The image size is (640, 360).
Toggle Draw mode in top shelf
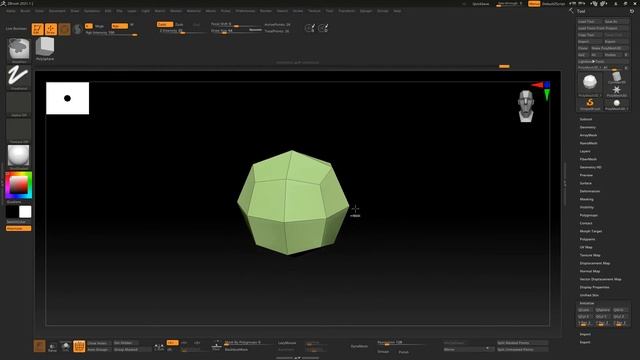[51, 29]
